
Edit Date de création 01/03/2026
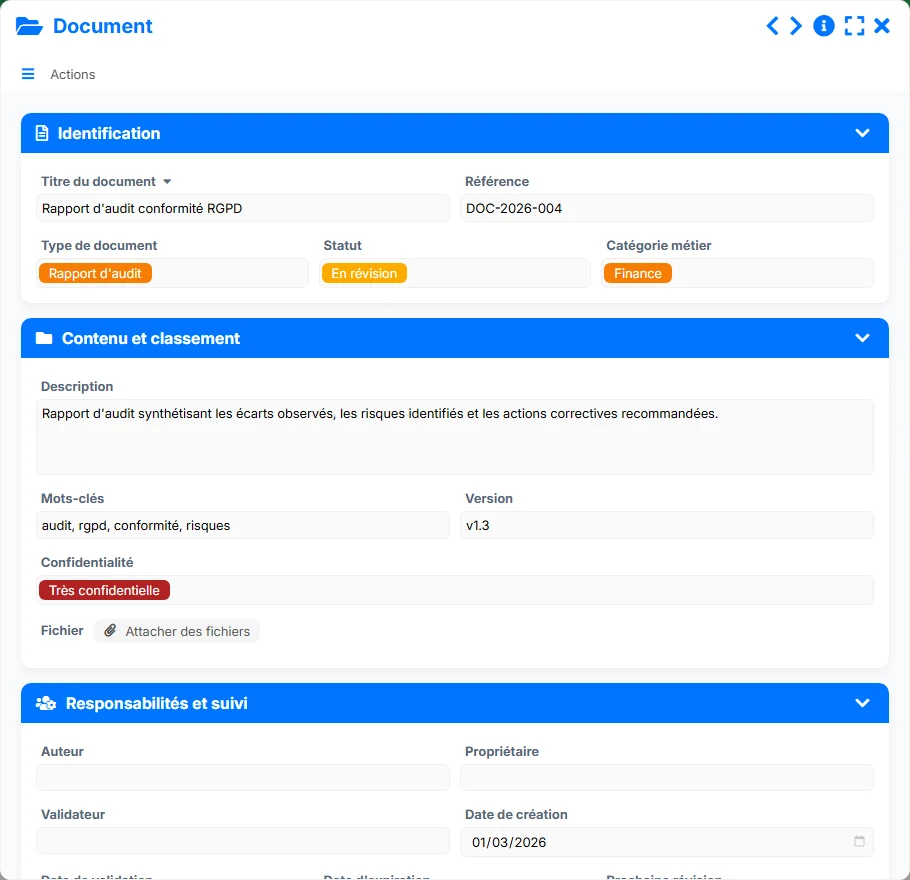coord(666,842)
